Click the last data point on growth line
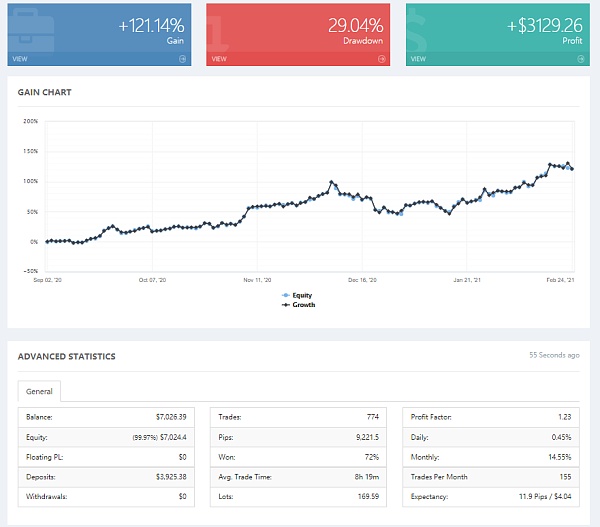 (572, 169)
